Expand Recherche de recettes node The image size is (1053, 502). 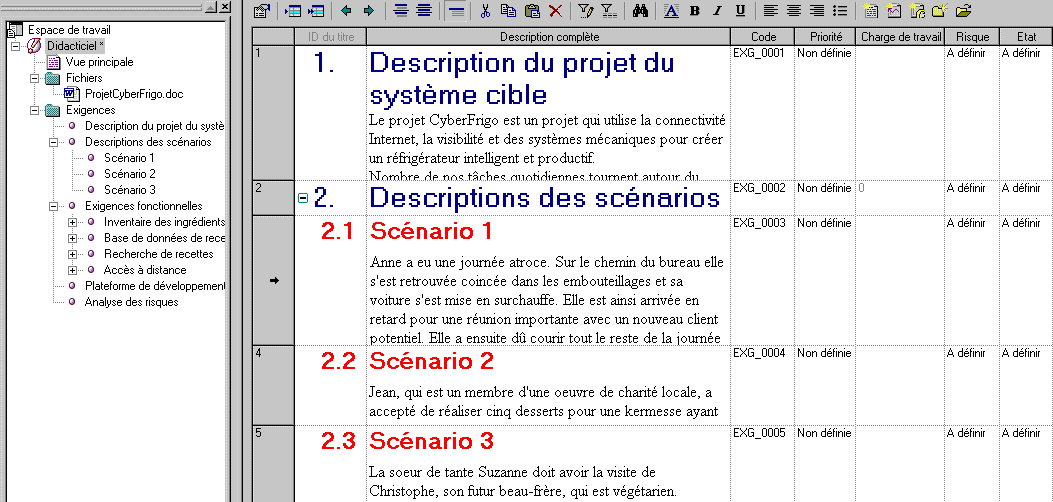(72, 254)
